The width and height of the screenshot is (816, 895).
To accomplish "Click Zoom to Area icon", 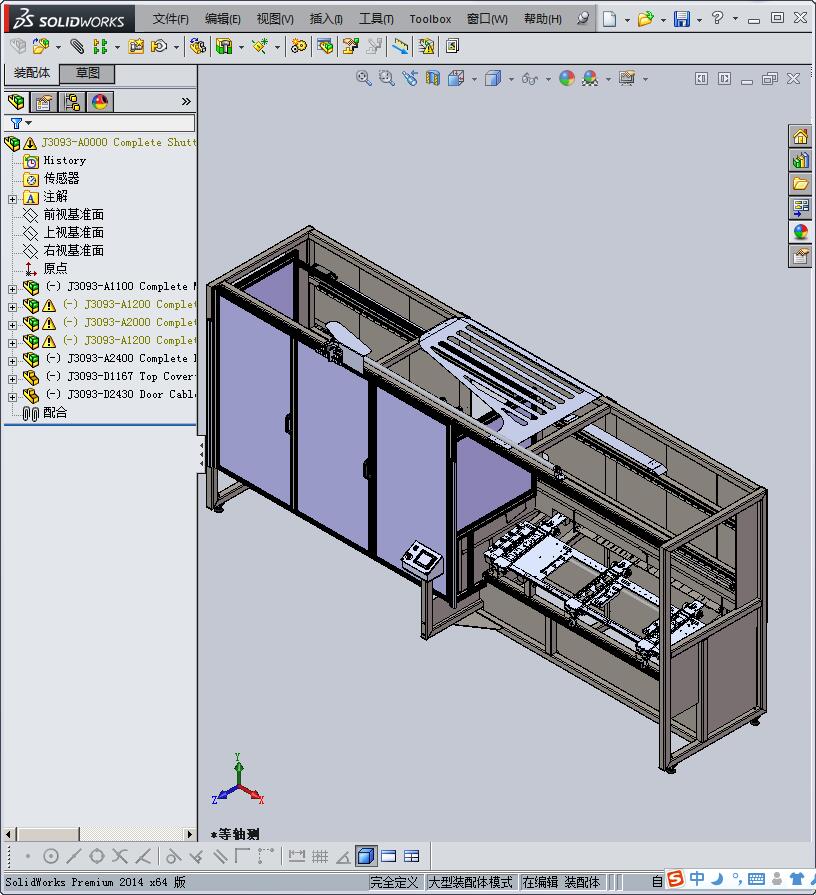I will click(386, 78).
